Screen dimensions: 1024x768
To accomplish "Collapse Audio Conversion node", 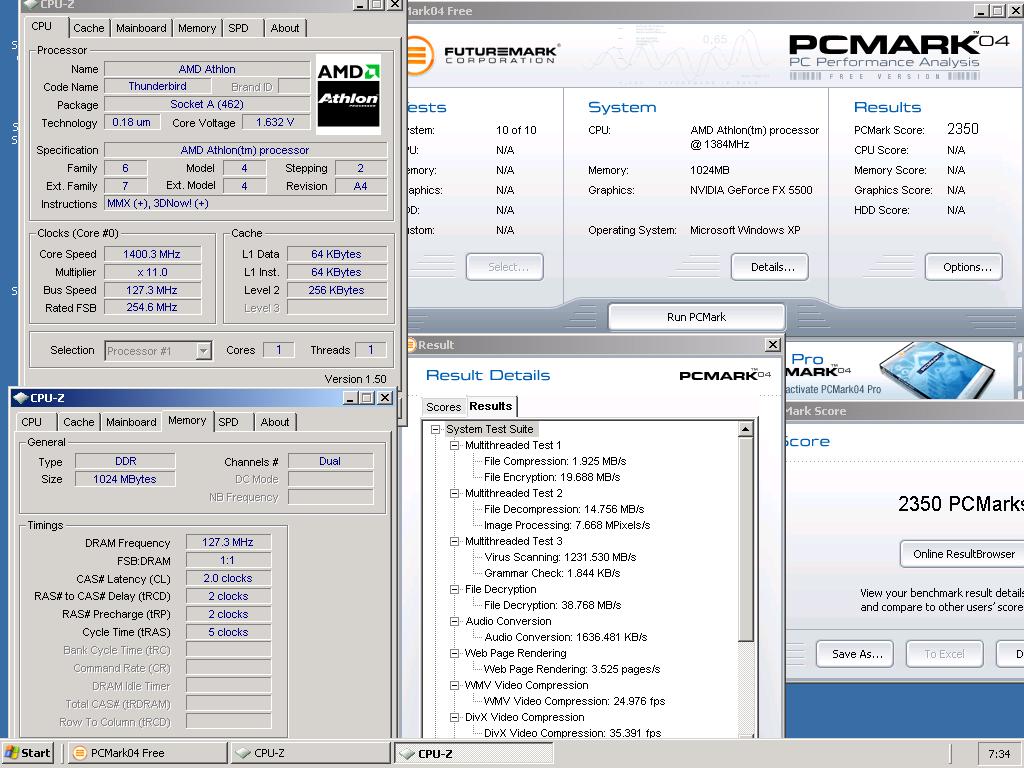I will 455,621.
